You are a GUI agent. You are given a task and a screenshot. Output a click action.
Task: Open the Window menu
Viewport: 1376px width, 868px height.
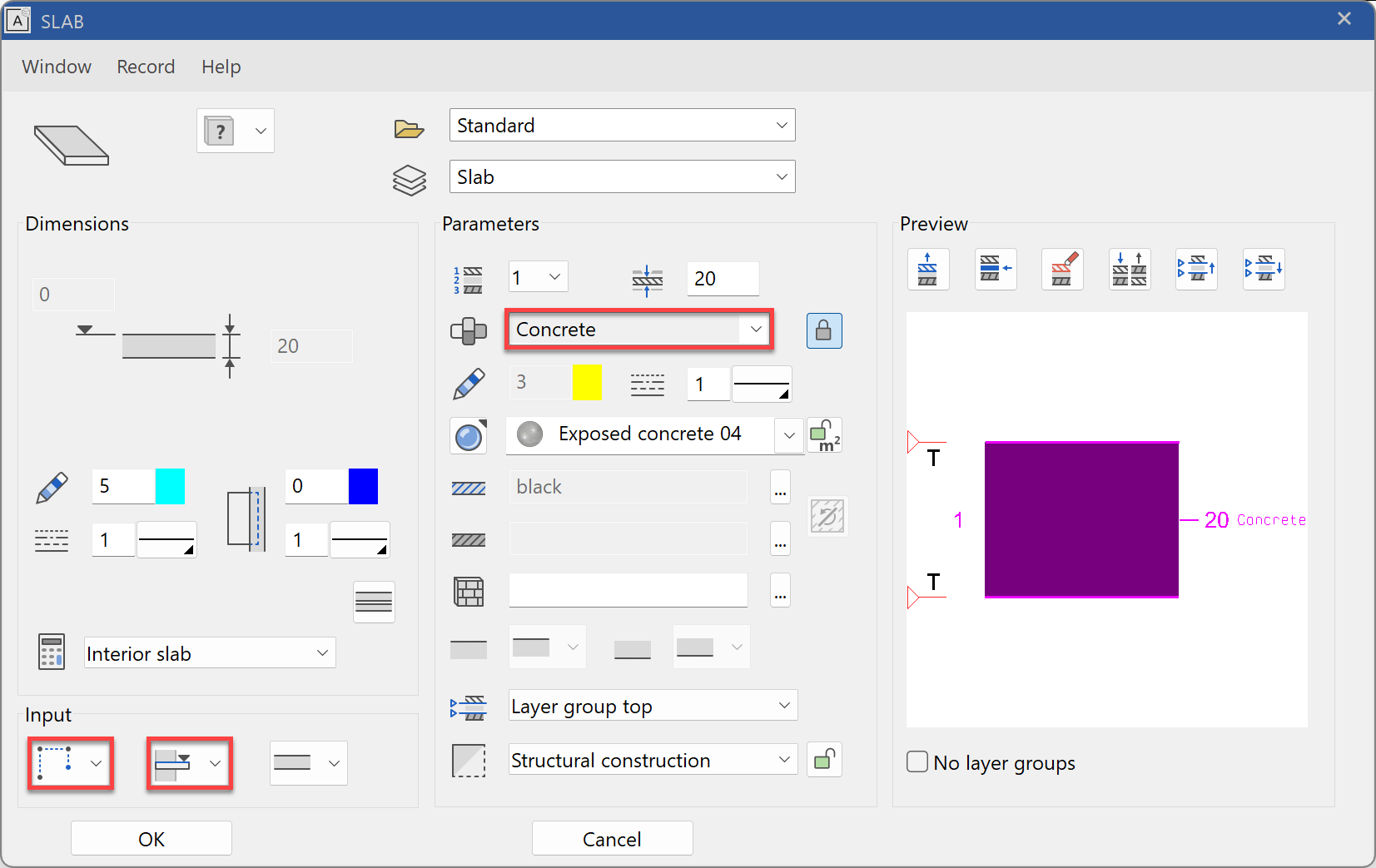tap(57, 67)
